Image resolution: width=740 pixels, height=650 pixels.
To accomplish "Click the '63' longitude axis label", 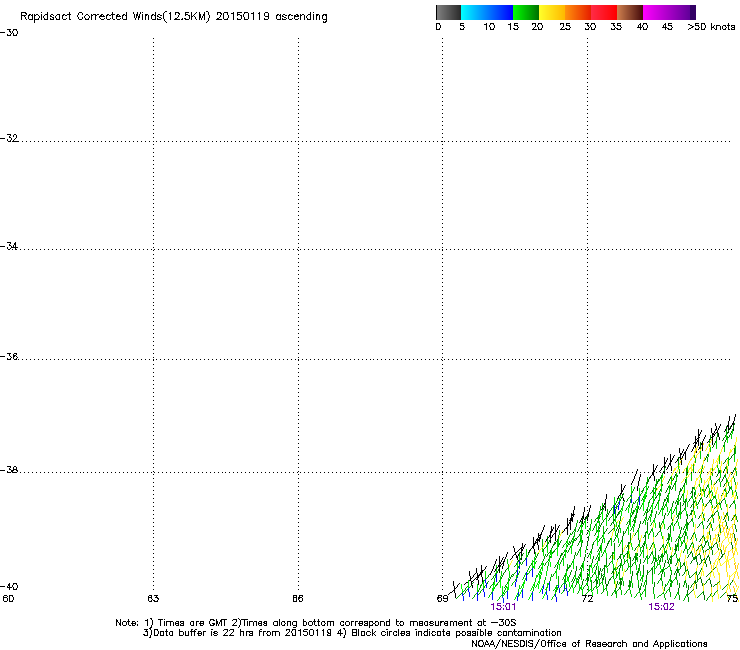I will [x=153, y=599].
